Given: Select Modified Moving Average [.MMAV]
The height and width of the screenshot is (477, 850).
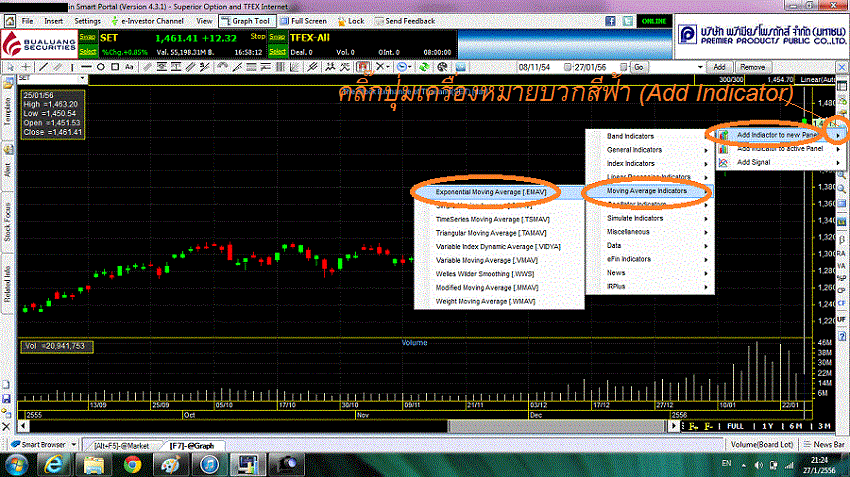Looking at the screenshot, I should [487, 288].
